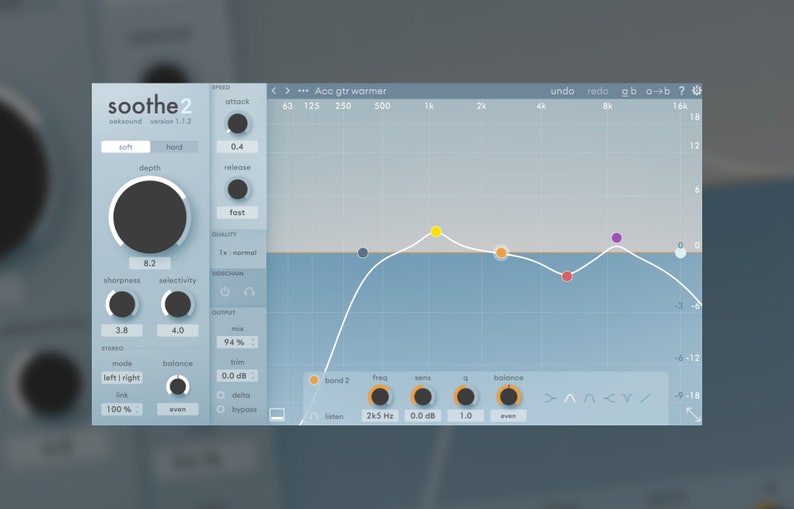
Task: Click the band 2 sens knob
Action: [423, 397]
